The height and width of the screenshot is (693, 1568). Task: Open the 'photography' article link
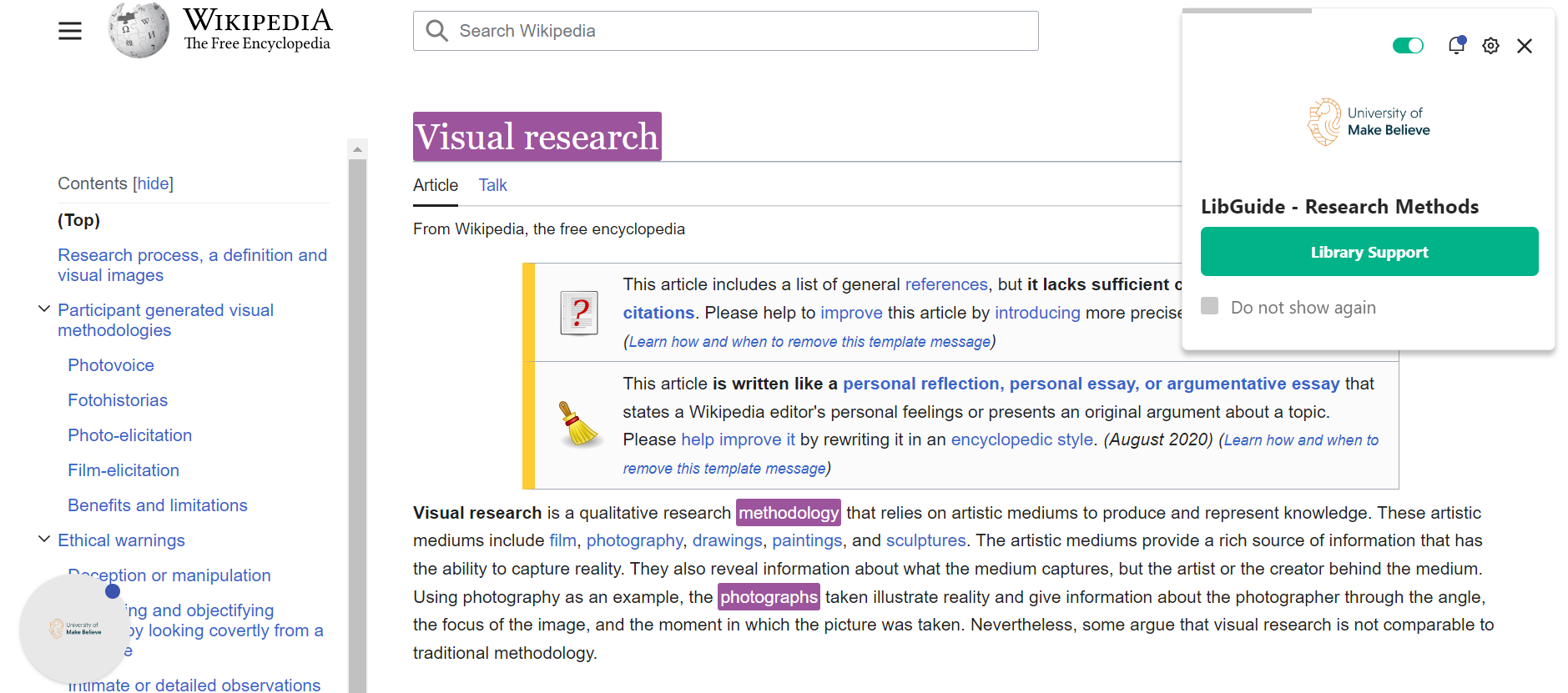(634, 540)
